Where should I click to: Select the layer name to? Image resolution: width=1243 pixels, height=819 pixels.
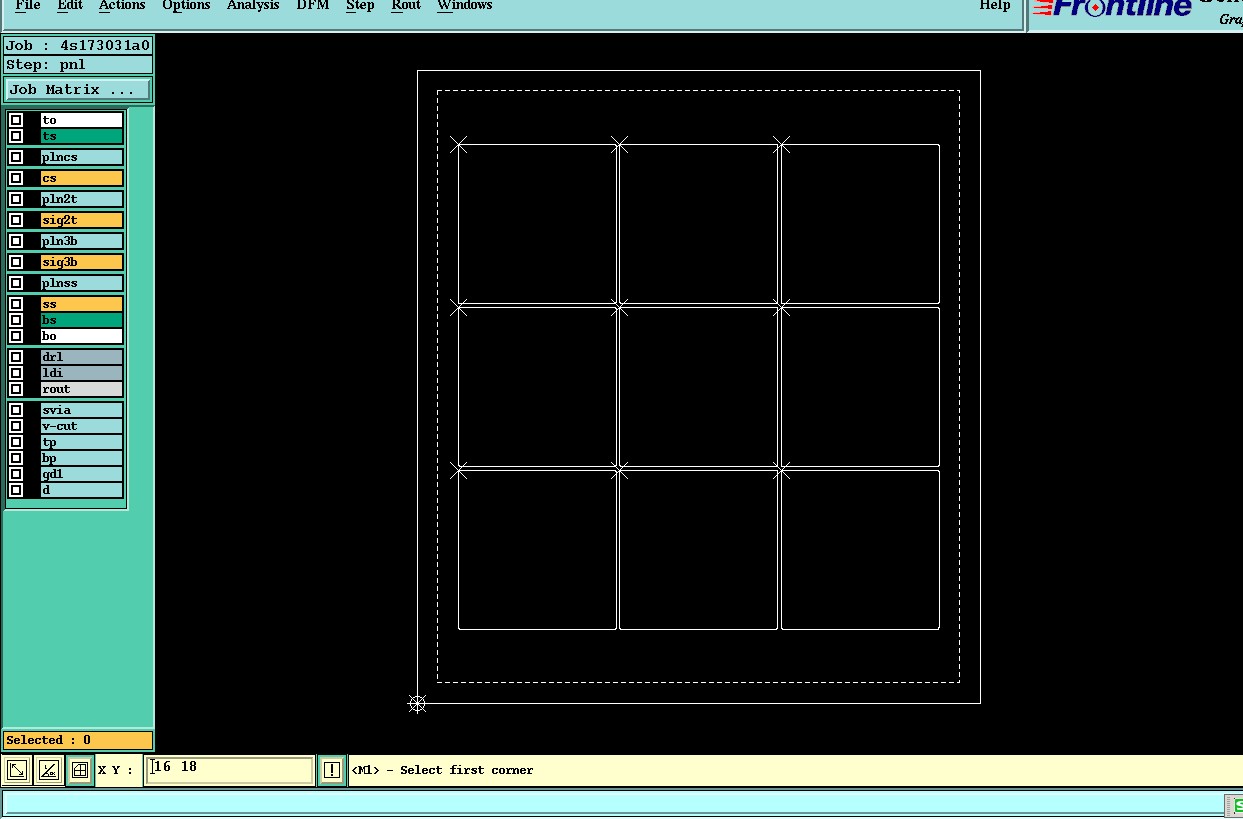[81, 120]
